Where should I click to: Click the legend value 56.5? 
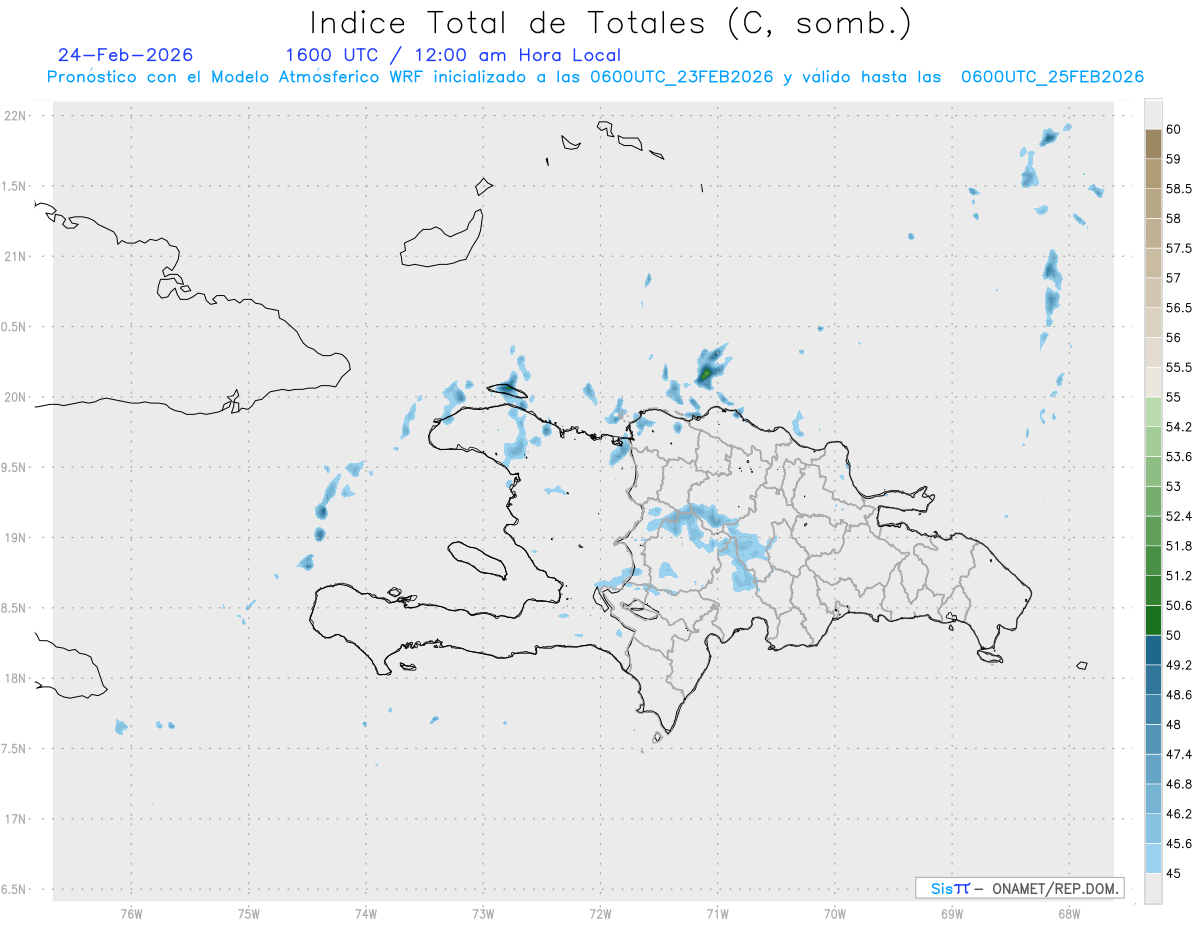1179,308
